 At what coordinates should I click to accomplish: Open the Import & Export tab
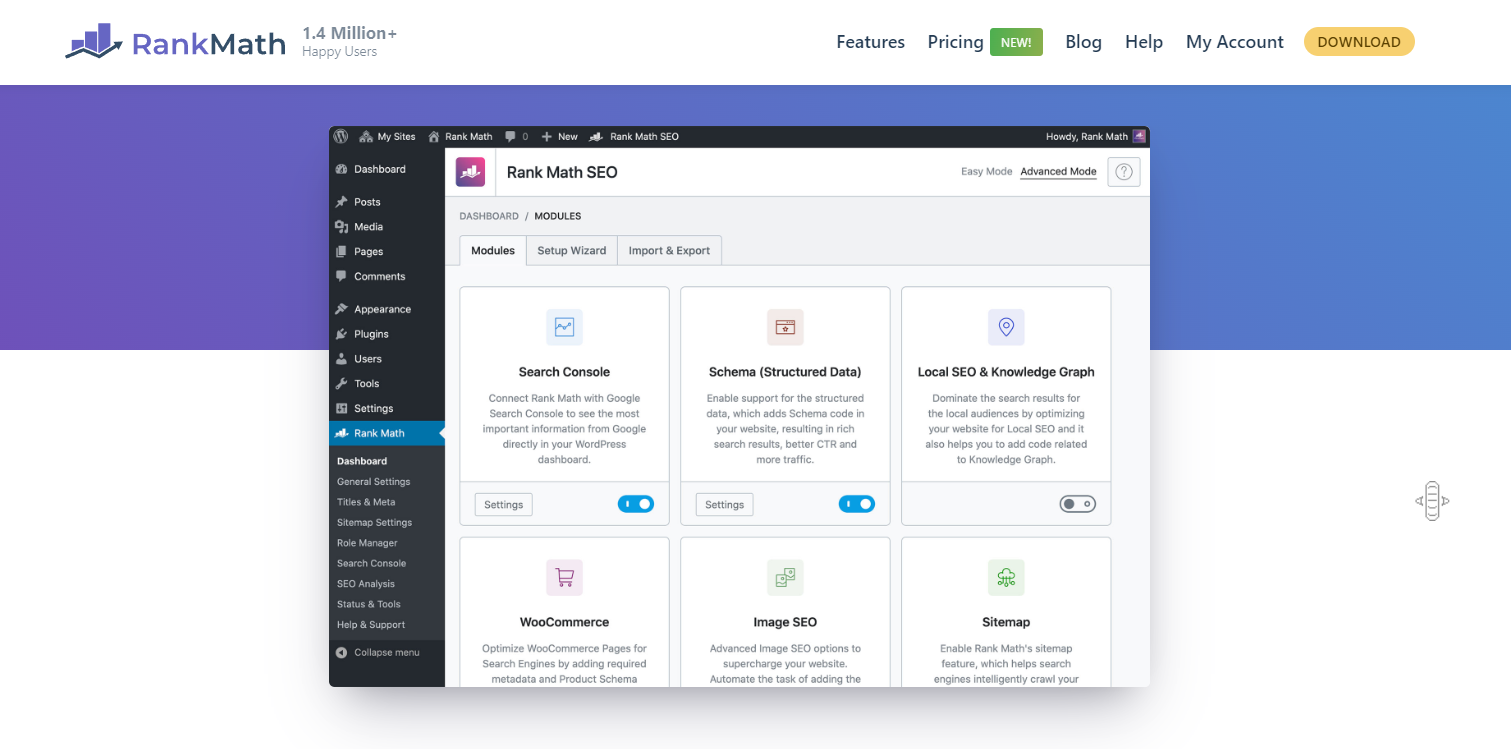[x=669, y=250]
